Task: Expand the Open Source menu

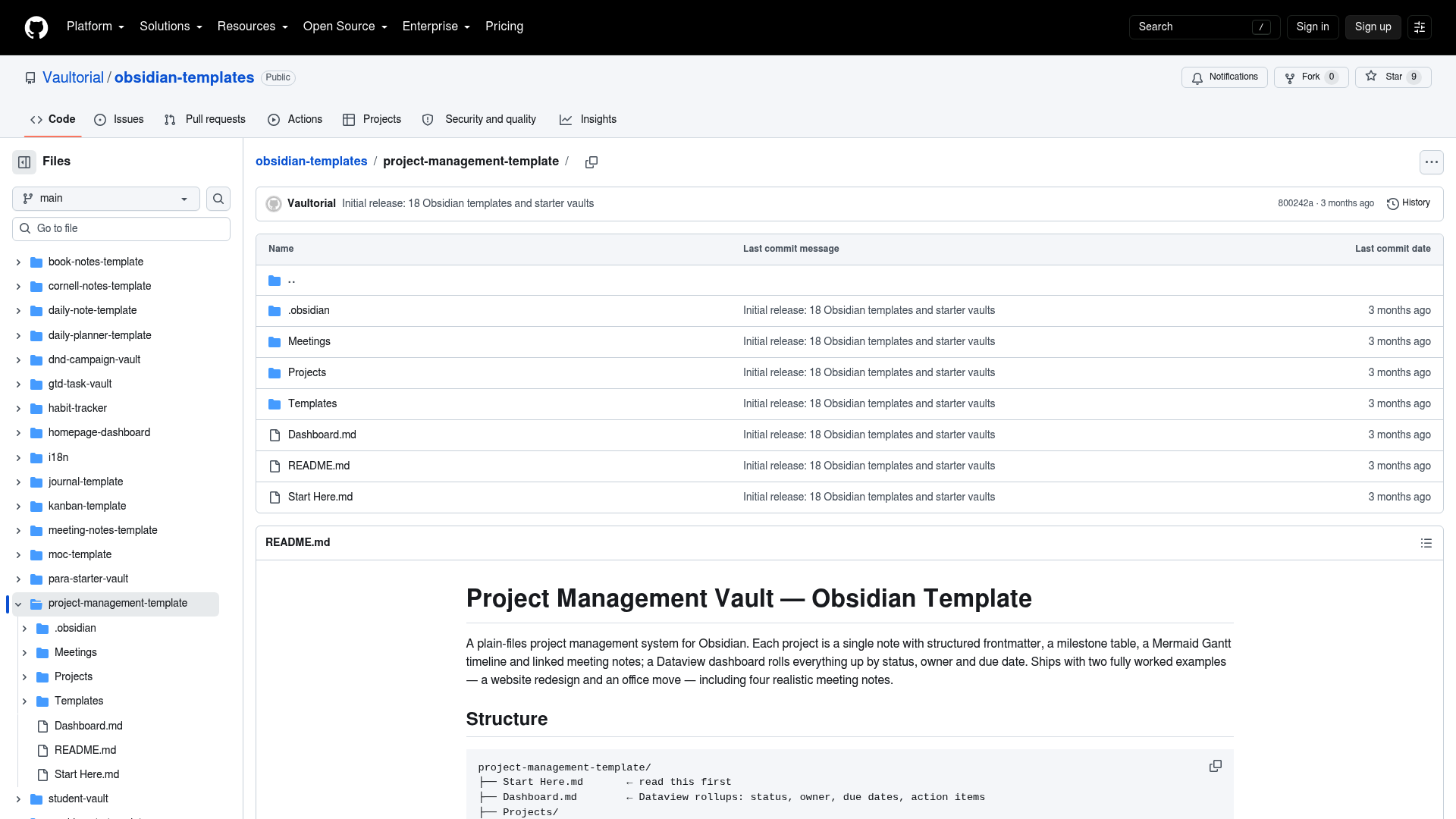Action: coord(345,27)
